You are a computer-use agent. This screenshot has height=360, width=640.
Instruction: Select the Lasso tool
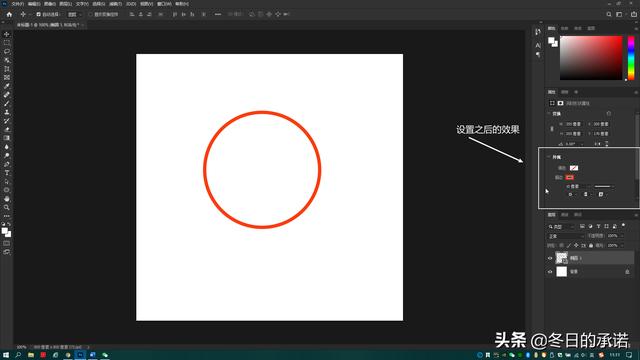click(x=7, y=51)
